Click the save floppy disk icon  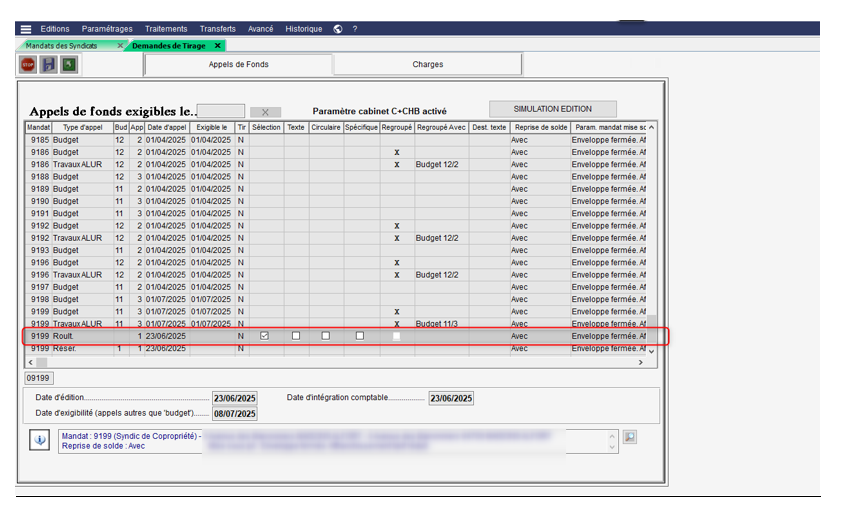tap(48, 65)
